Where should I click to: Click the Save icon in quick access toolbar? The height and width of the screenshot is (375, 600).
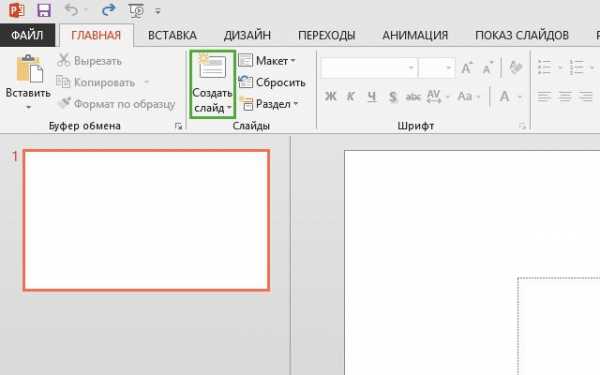(44, 10)
